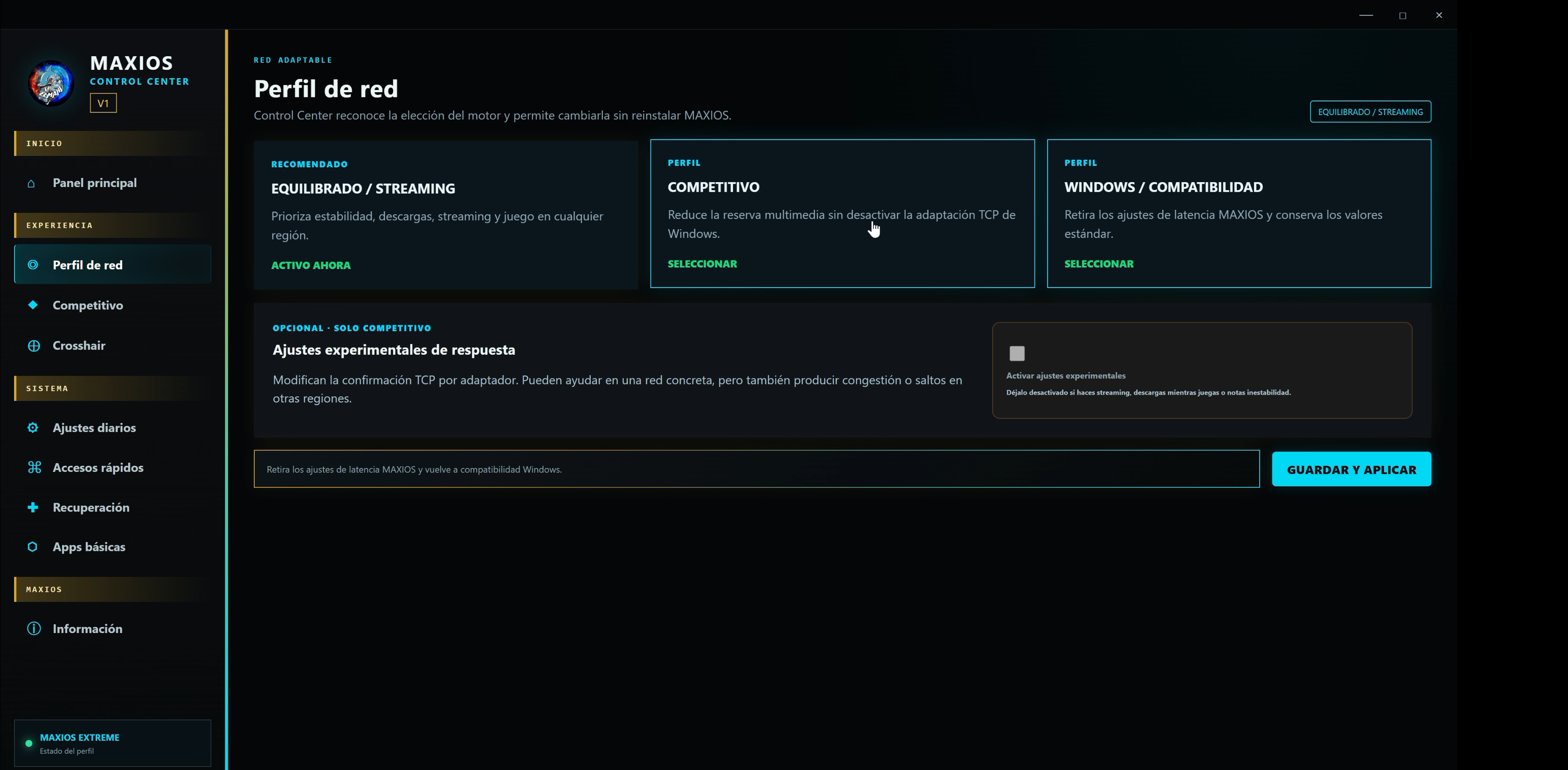Viewport: 1568px width, 770px height.
Task: Open the Crosshair page
Action: point(112,345)
